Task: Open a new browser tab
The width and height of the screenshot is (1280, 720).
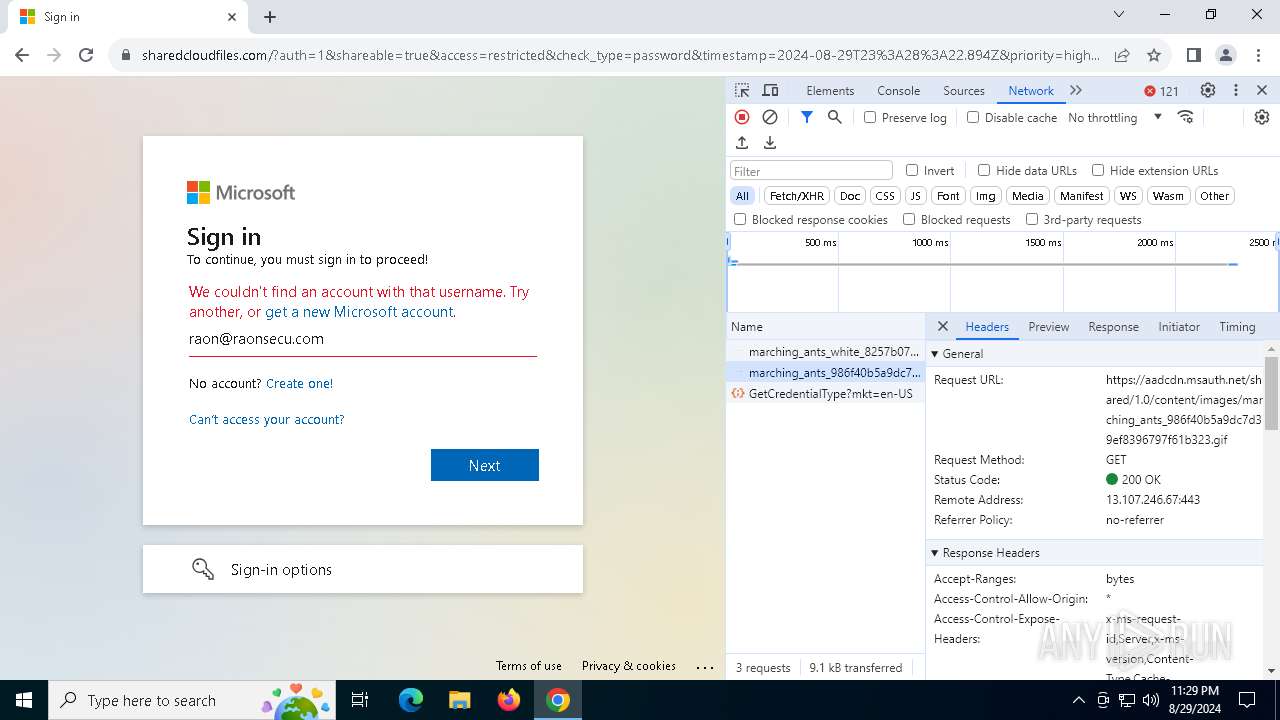Action: tap(270, 17)
